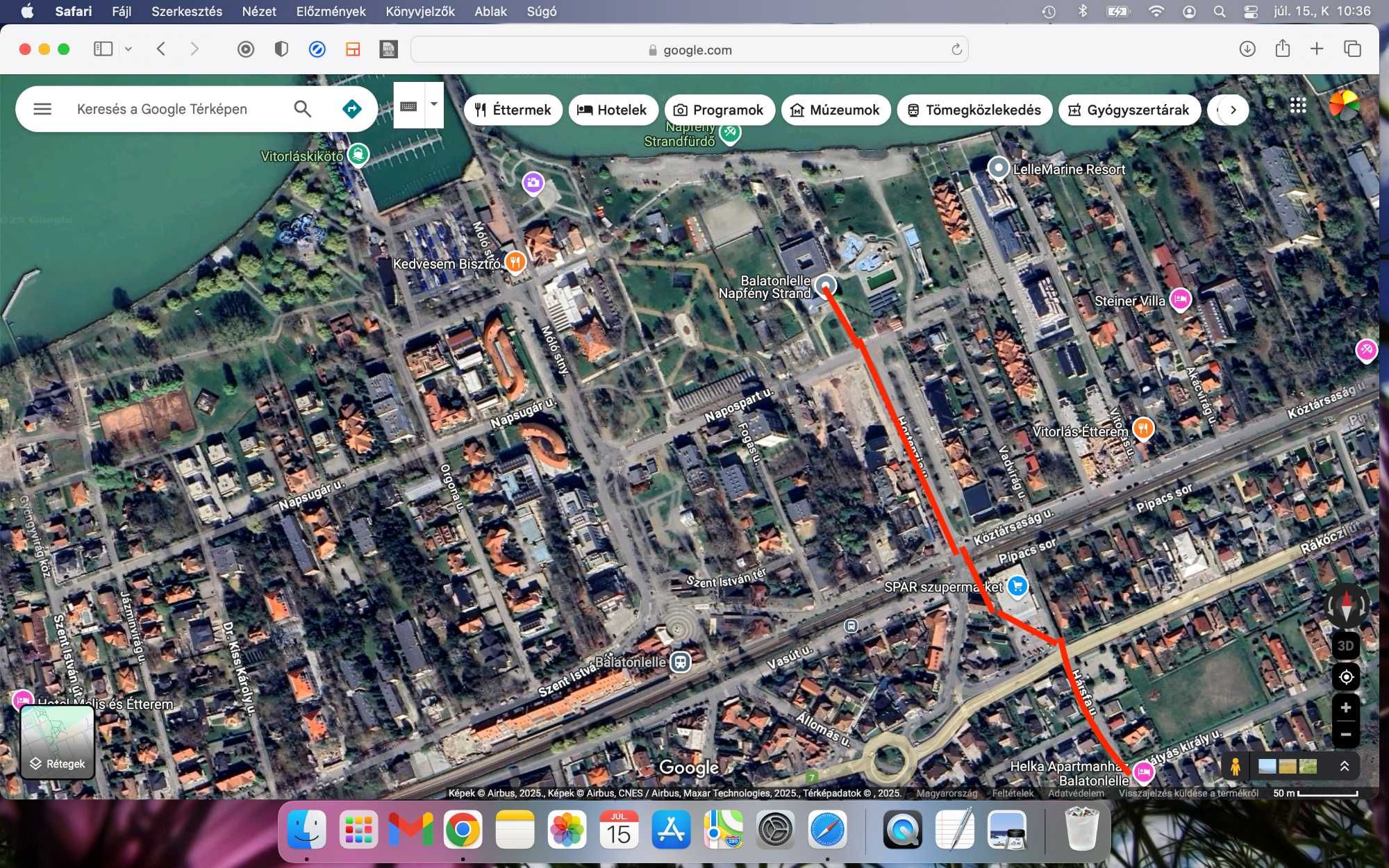Viewport: 1389px width, 868px height.
Task: Click the Safari privacy shield icon
Action: pos(281,49)
